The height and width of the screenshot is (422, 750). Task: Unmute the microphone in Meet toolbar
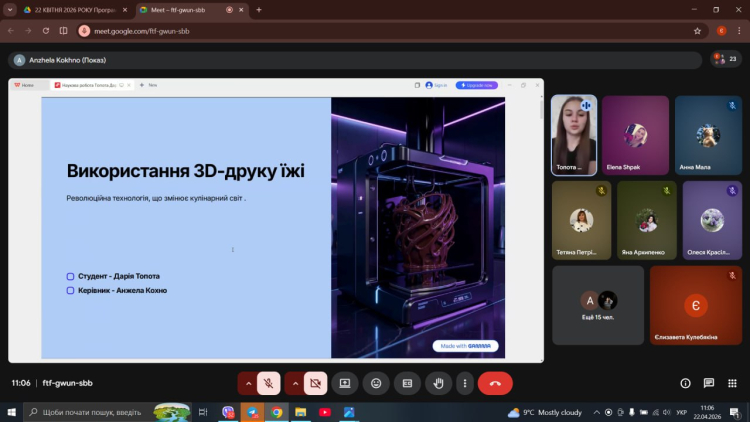(x=268, y=383)
